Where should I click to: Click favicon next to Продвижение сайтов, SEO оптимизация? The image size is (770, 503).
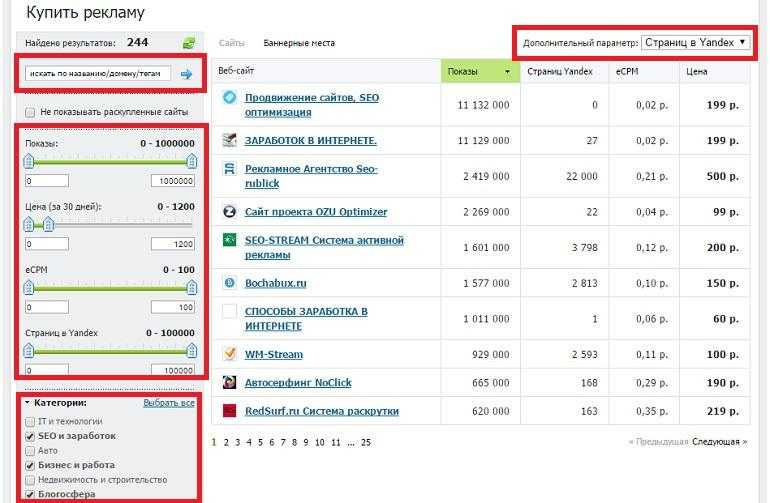pyautogui.click(x=229, y=98)
